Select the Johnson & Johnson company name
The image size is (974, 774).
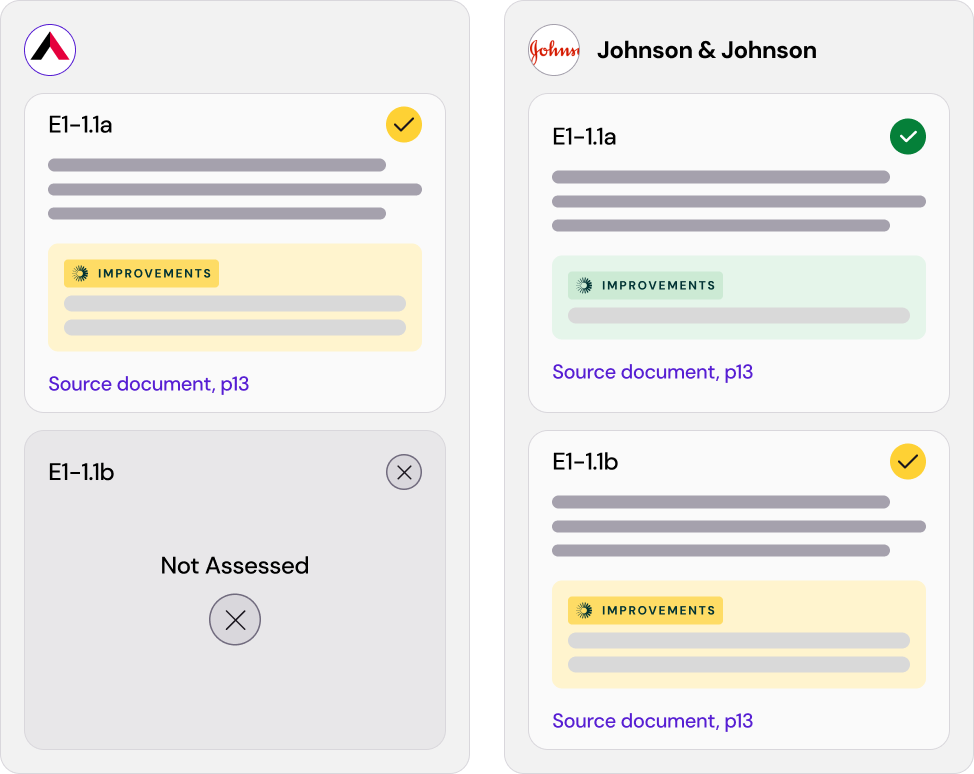point(706,50)
